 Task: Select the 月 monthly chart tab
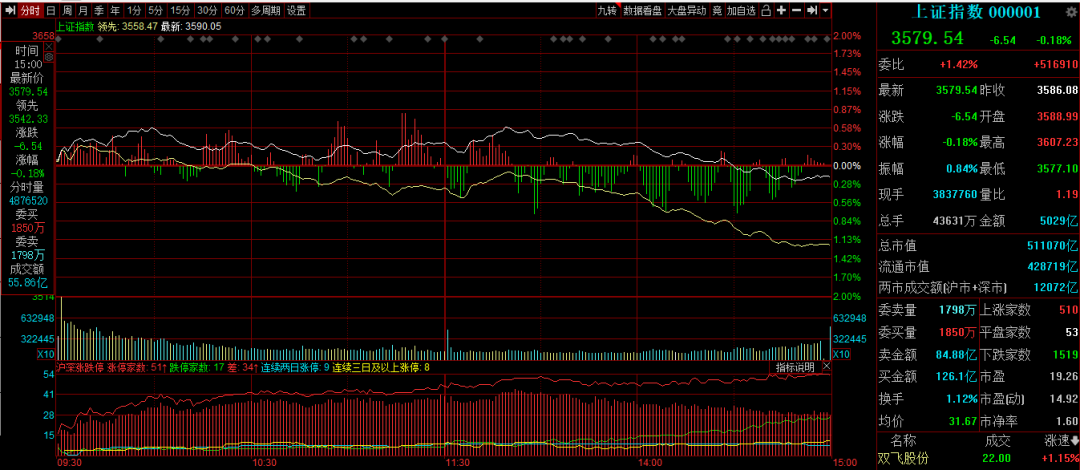tap(83, 10)
